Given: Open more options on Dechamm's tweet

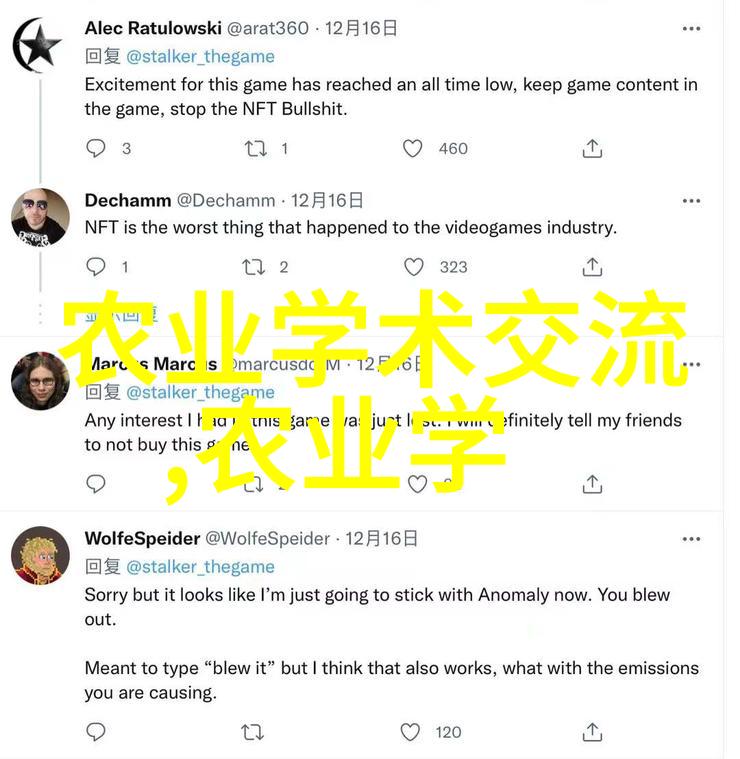Looking at the screenshot, I should pyautogui.click(x=691, y=201).
